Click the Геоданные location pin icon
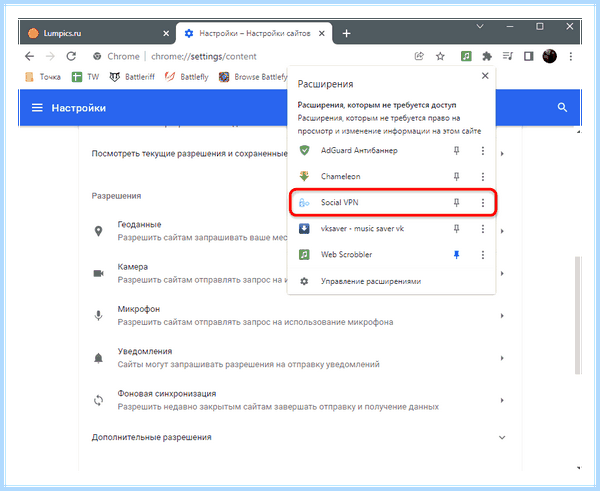Screen dimensions: 600x491 tap(98, 231)
